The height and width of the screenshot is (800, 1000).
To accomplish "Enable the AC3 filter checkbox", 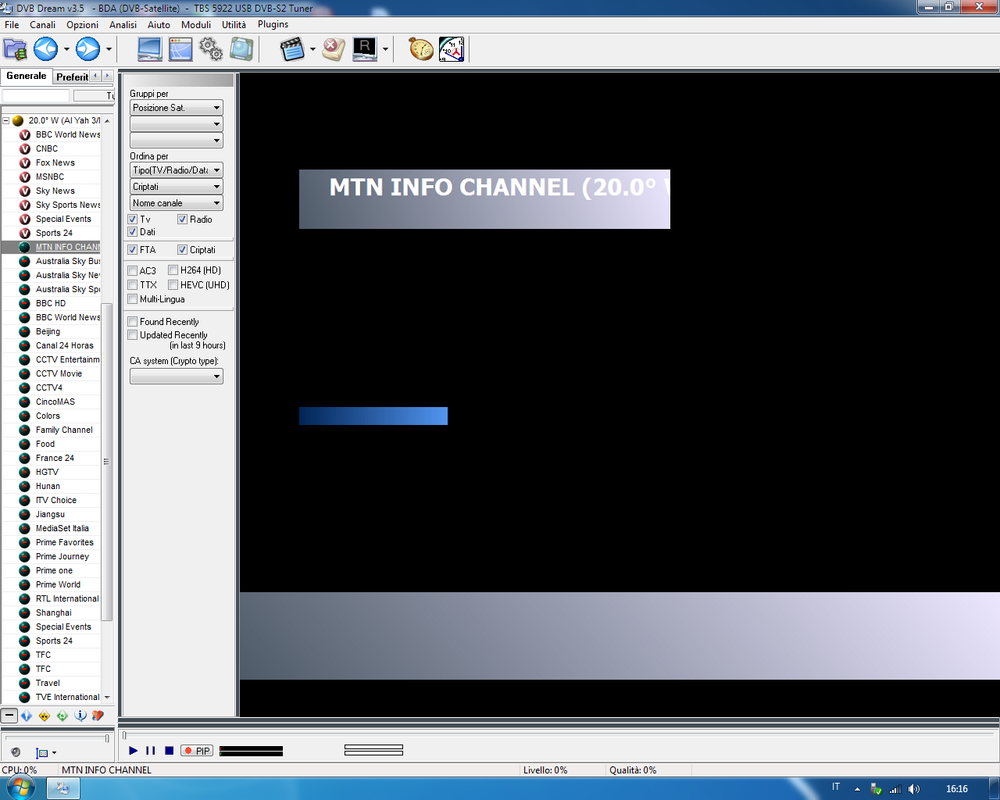I will tap(133, 270).
